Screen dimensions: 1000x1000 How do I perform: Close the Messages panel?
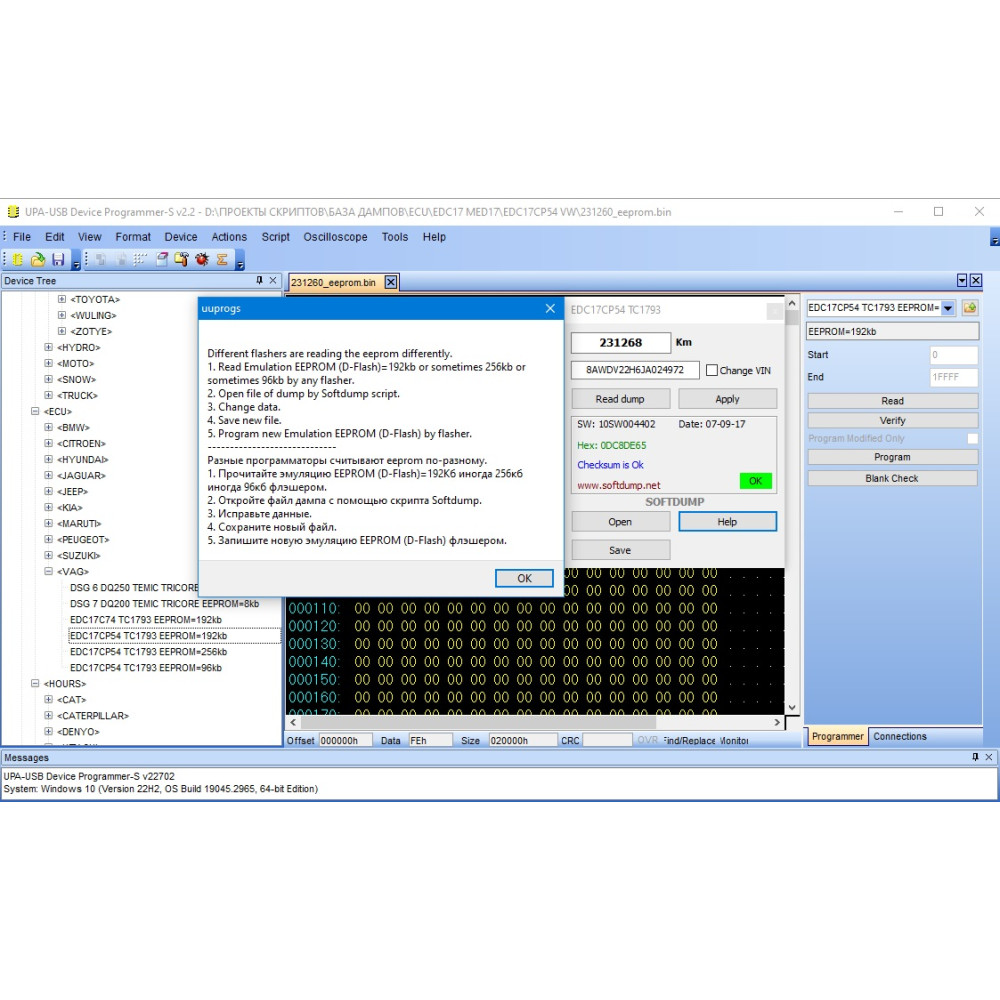click(x=989, y=757)
